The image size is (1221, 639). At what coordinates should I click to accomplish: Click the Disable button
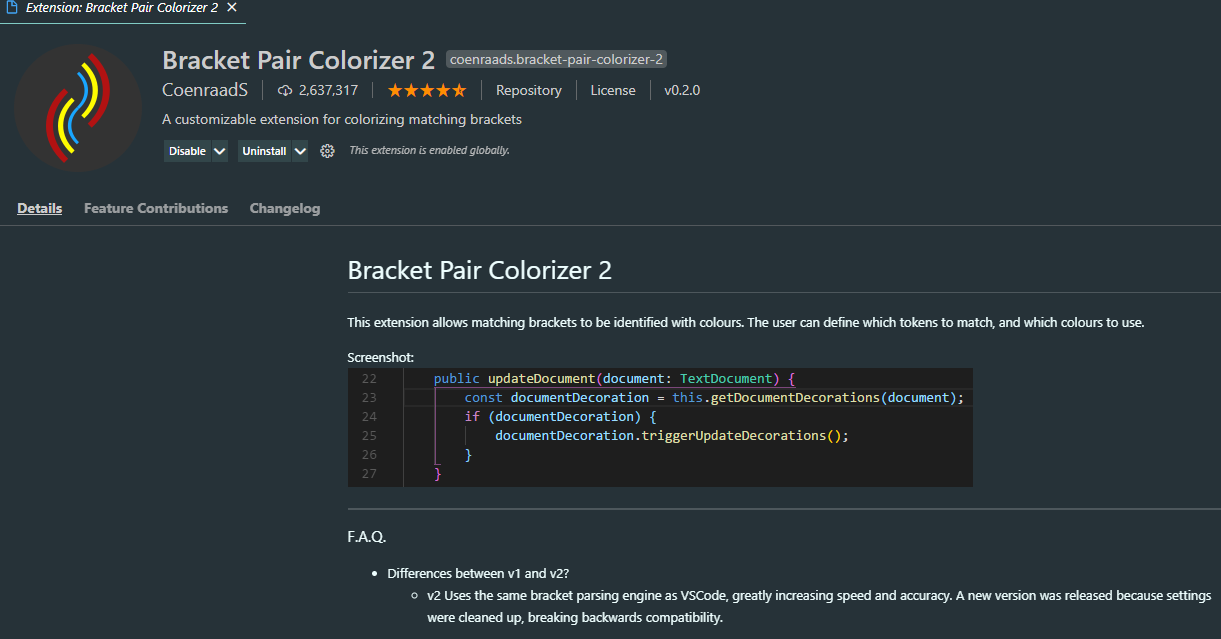click(188, 151)
